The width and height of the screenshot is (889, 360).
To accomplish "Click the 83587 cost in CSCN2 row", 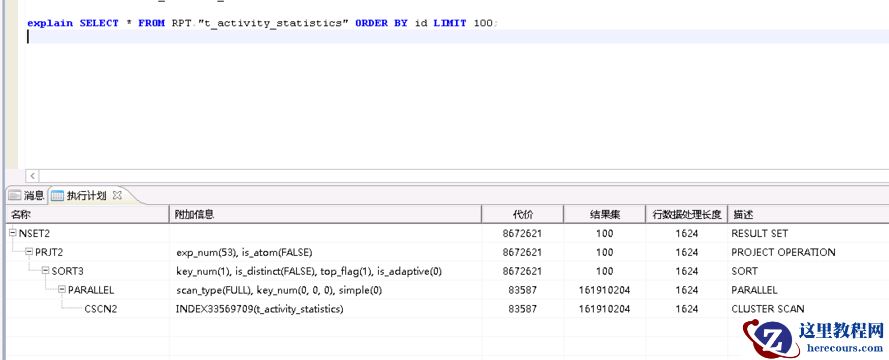I will tap(522, 309).
